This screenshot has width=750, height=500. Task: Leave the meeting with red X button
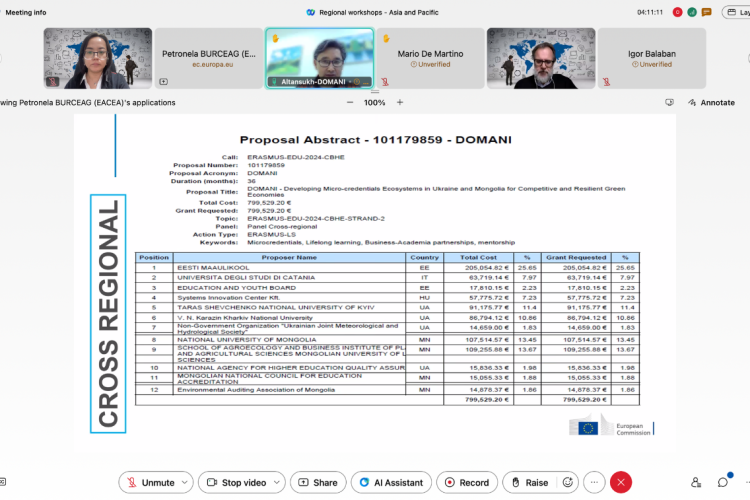click(621, 482)
